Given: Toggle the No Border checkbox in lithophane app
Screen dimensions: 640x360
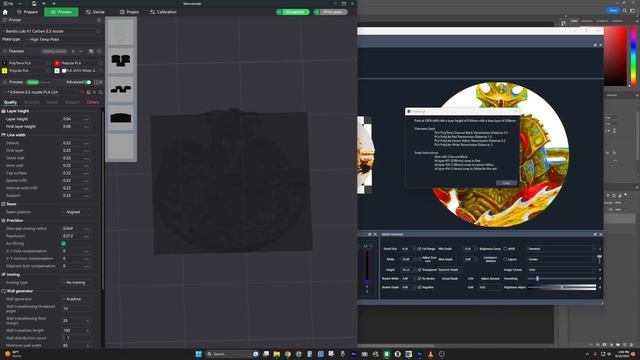Looking at the screenshot, I should coord(419,278).
